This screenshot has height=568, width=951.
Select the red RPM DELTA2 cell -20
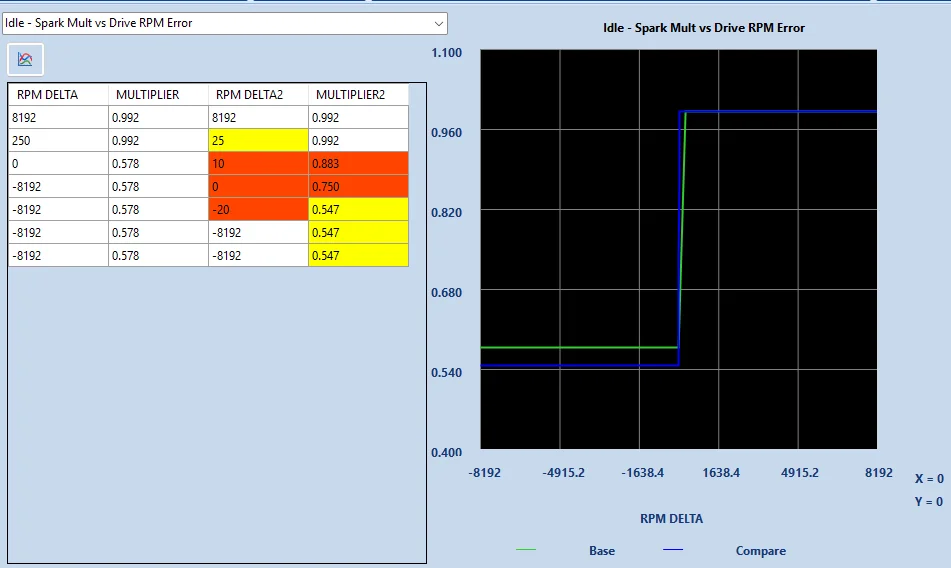point(258,210)
